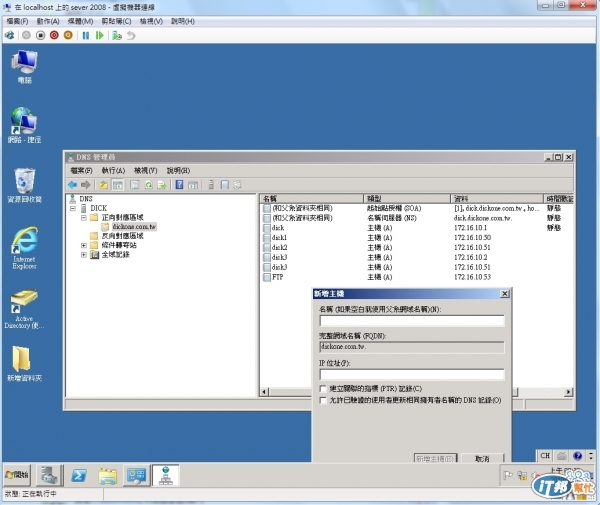Click the VM Turn Off (black square) icon
Image resolution: width=600 pixels, height=505 pixels.
pyautogui.click(x=40, y=36)
